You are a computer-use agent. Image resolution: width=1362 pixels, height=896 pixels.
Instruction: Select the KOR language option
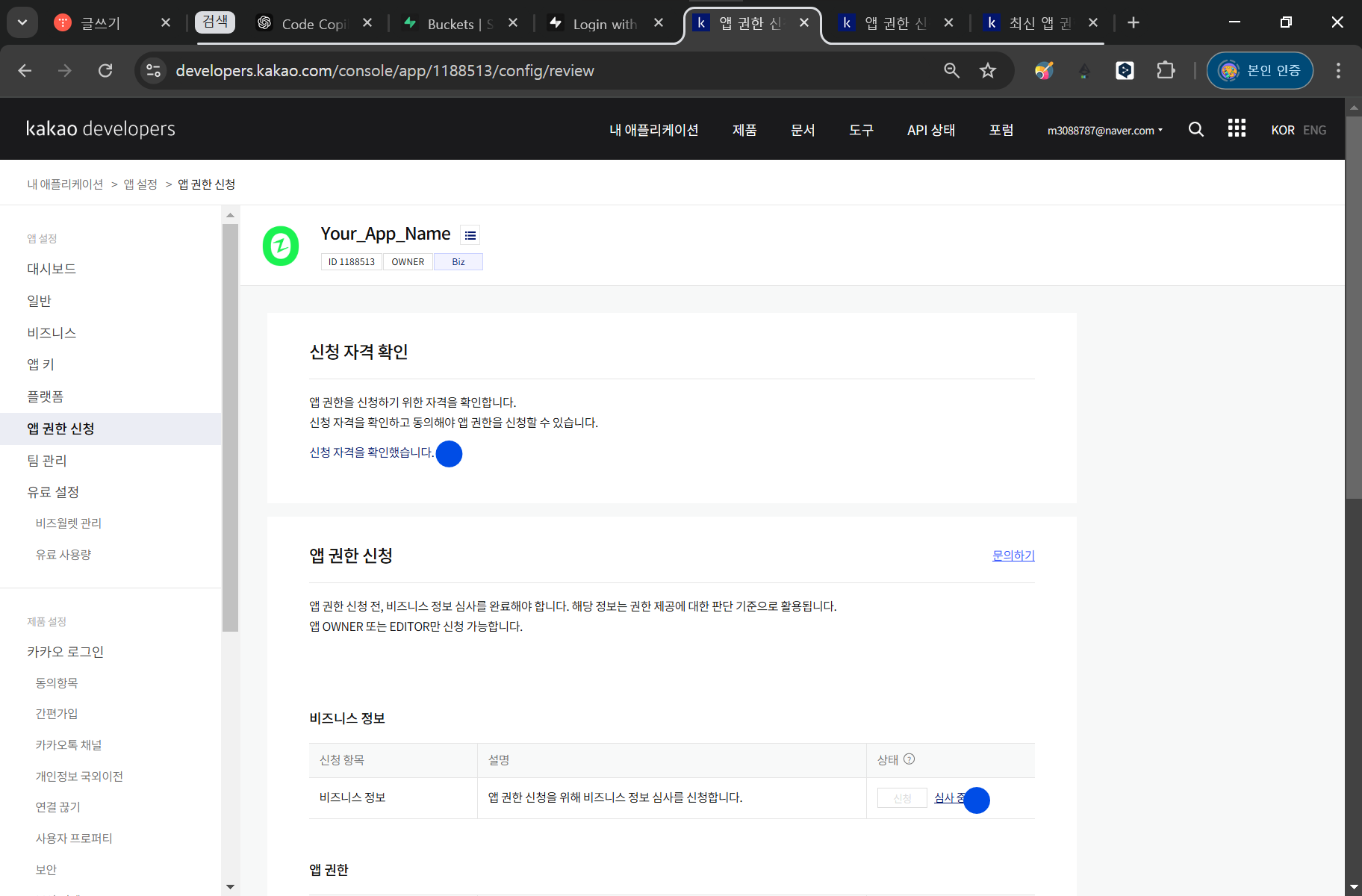click(1283, 130)
